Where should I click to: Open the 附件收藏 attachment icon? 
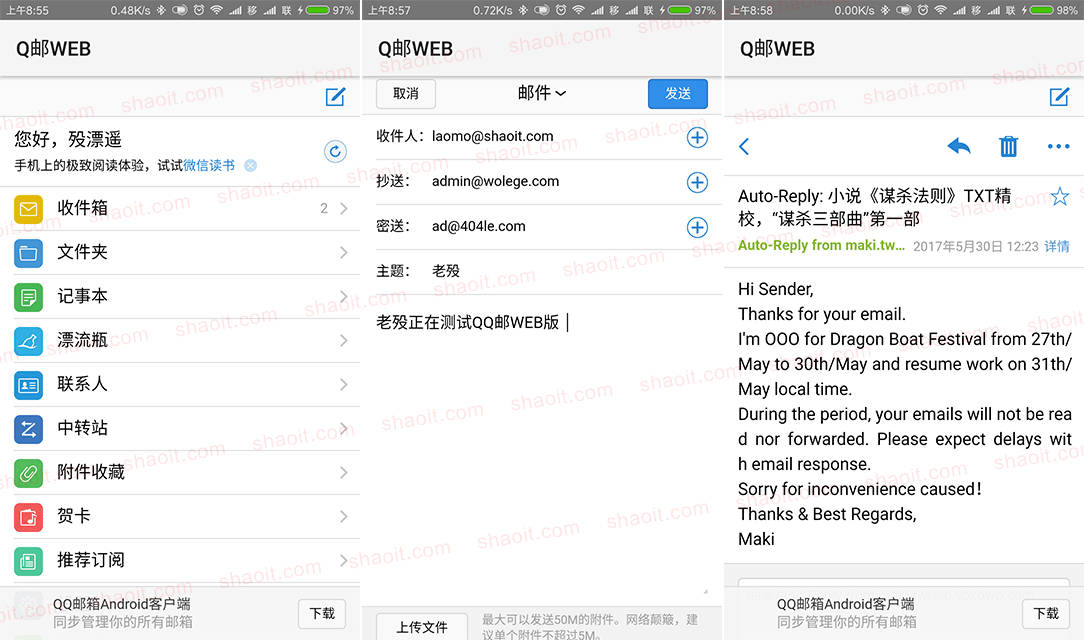pos(28,473)
